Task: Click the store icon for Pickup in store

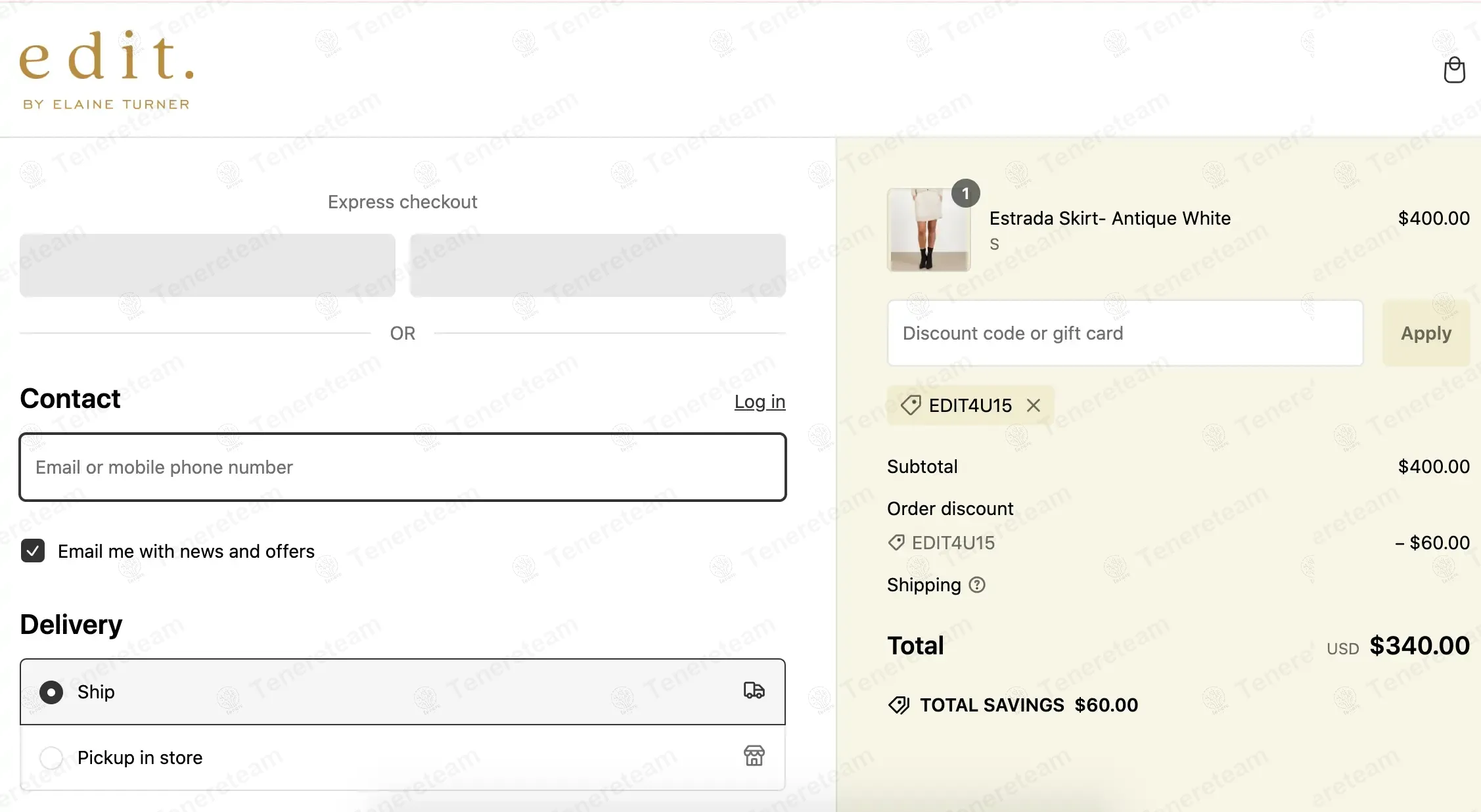Action: tap(754, 756)
